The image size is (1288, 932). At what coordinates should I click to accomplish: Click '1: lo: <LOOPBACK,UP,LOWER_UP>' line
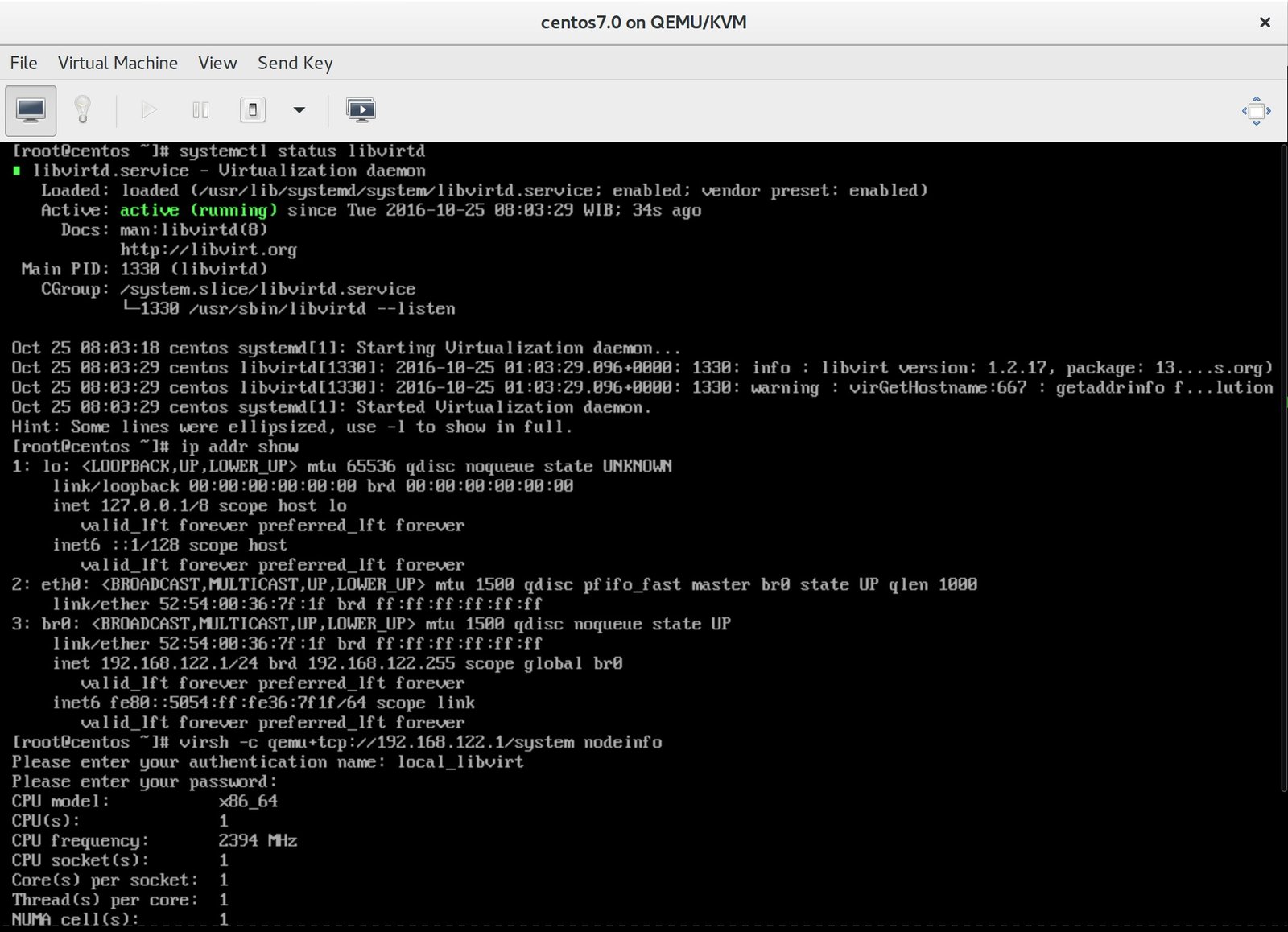(x=341, y=466)
